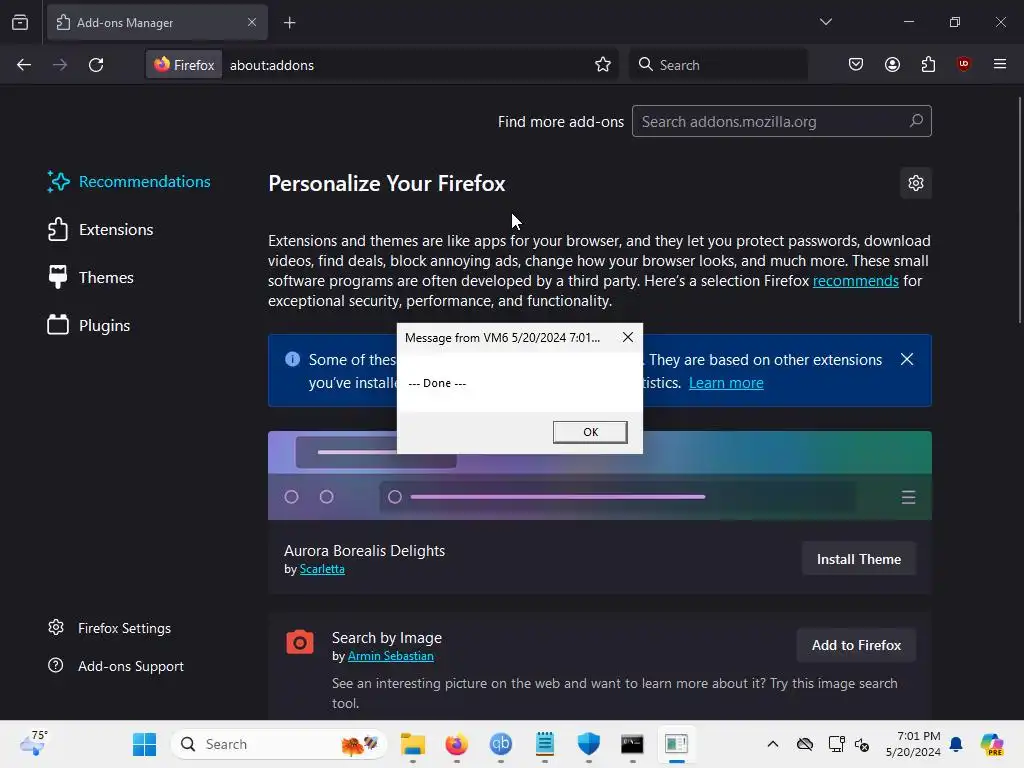This screenshot has height=768, width=1024.
Task: Open the Scarletta author link
Action: [322, 569]
